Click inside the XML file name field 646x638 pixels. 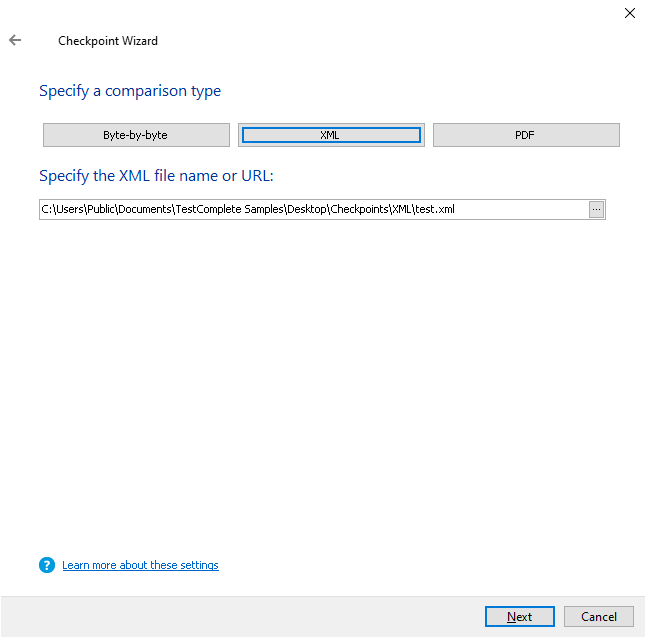[314, 209]
